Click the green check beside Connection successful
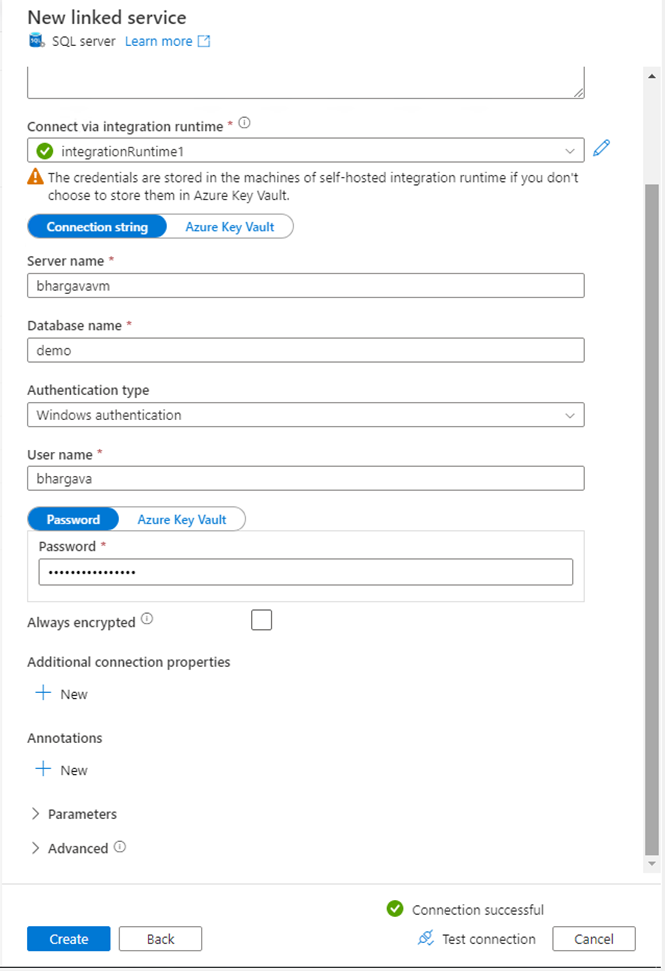665x971 pixels. pos(394,909)
